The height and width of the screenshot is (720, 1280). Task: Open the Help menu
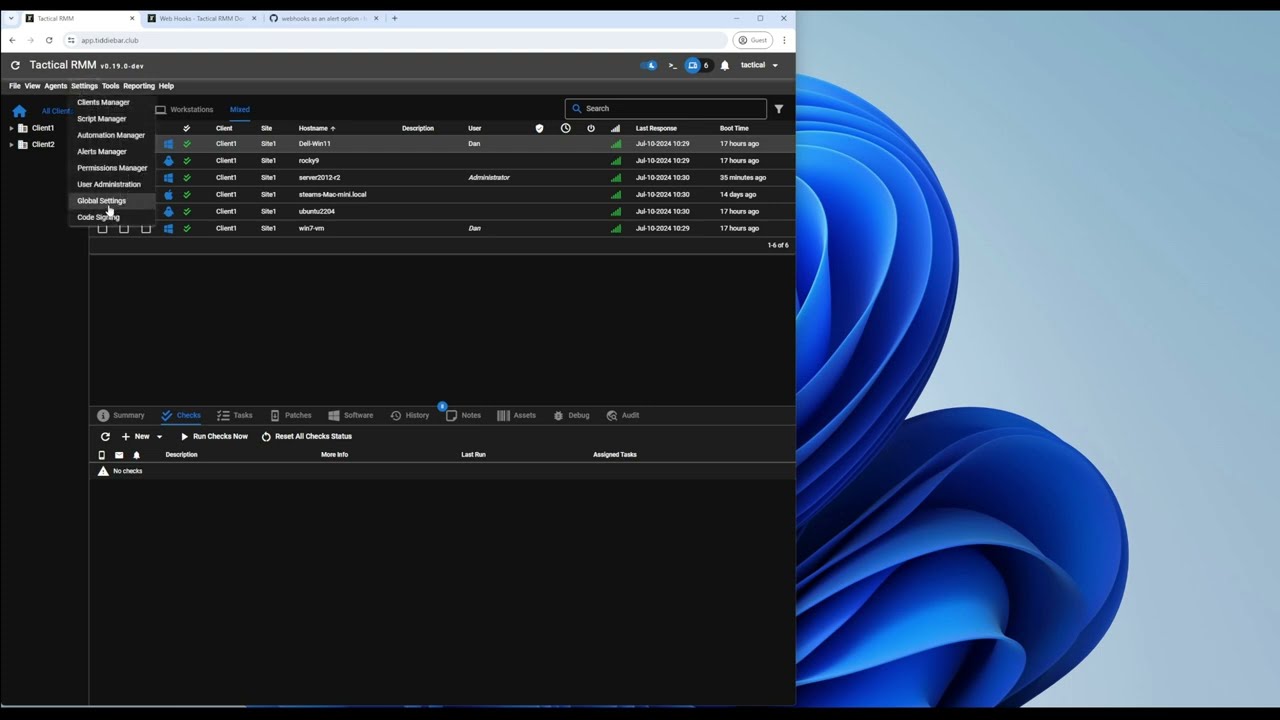tap(166, 86)
